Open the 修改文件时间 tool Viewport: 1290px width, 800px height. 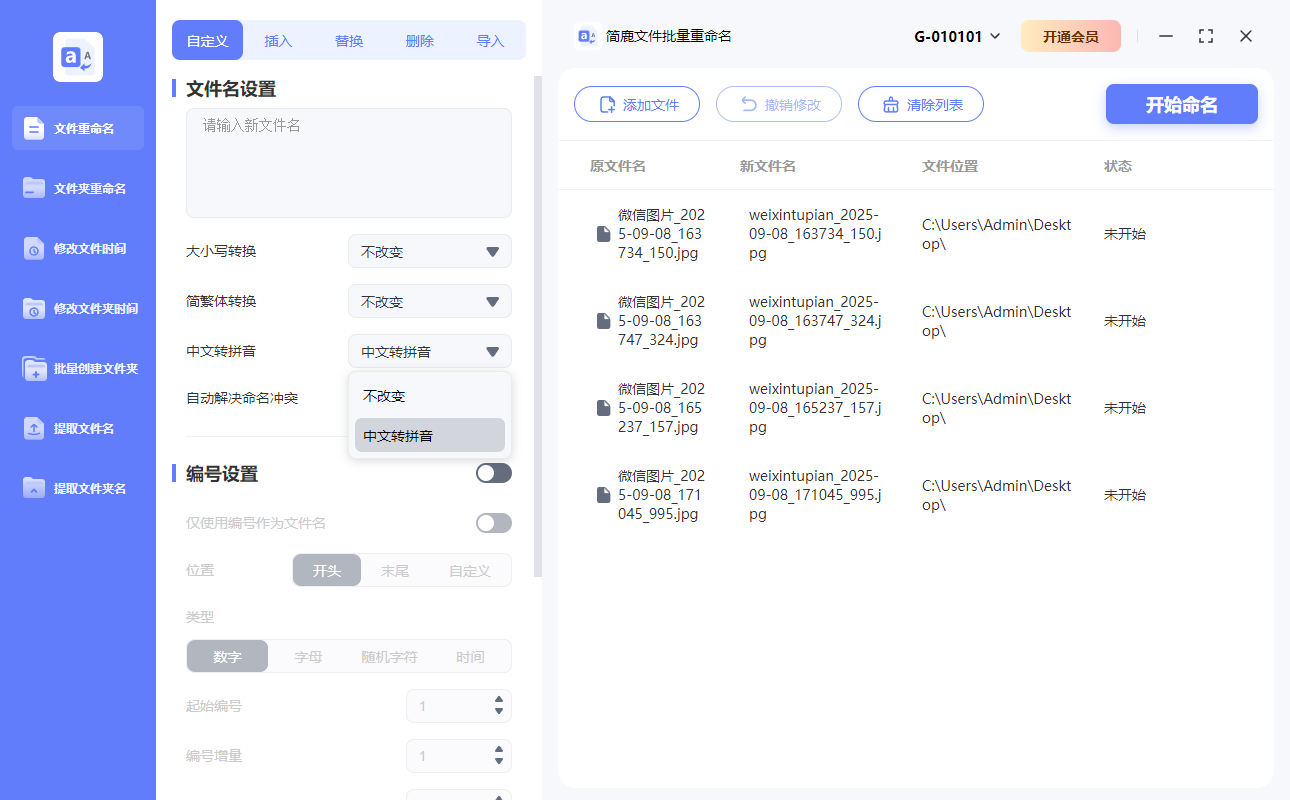[x=77, y=248]
